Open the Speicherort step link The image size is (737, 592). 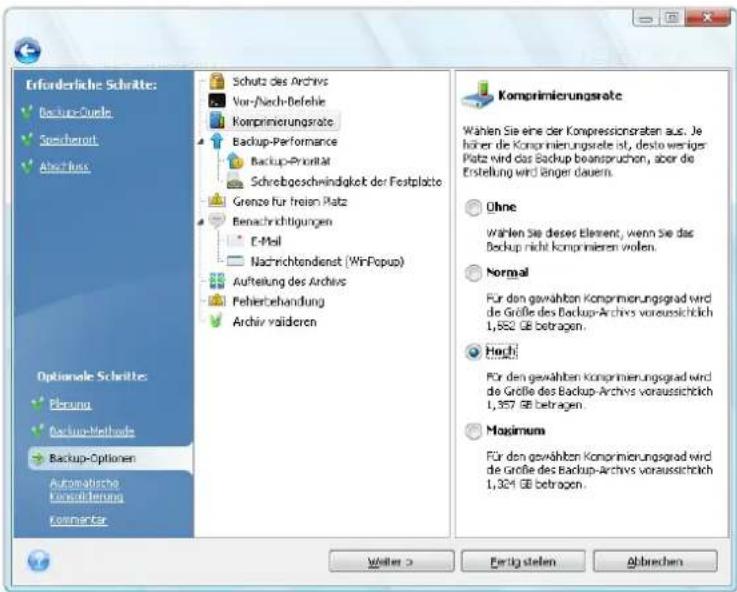click(69, 140)
